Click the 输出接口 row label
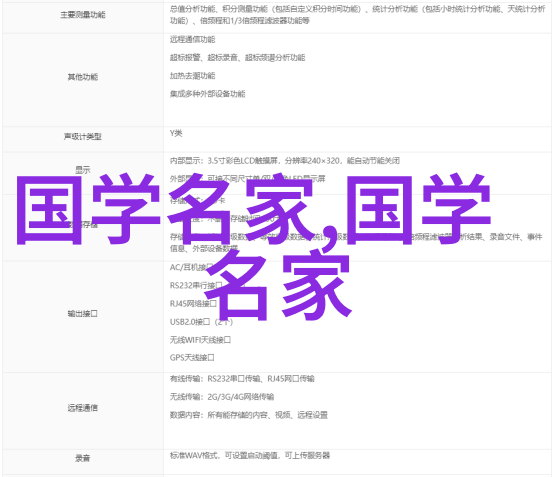Image resolution: width=554 pixels, height=477 pixels. pos(83,313)
